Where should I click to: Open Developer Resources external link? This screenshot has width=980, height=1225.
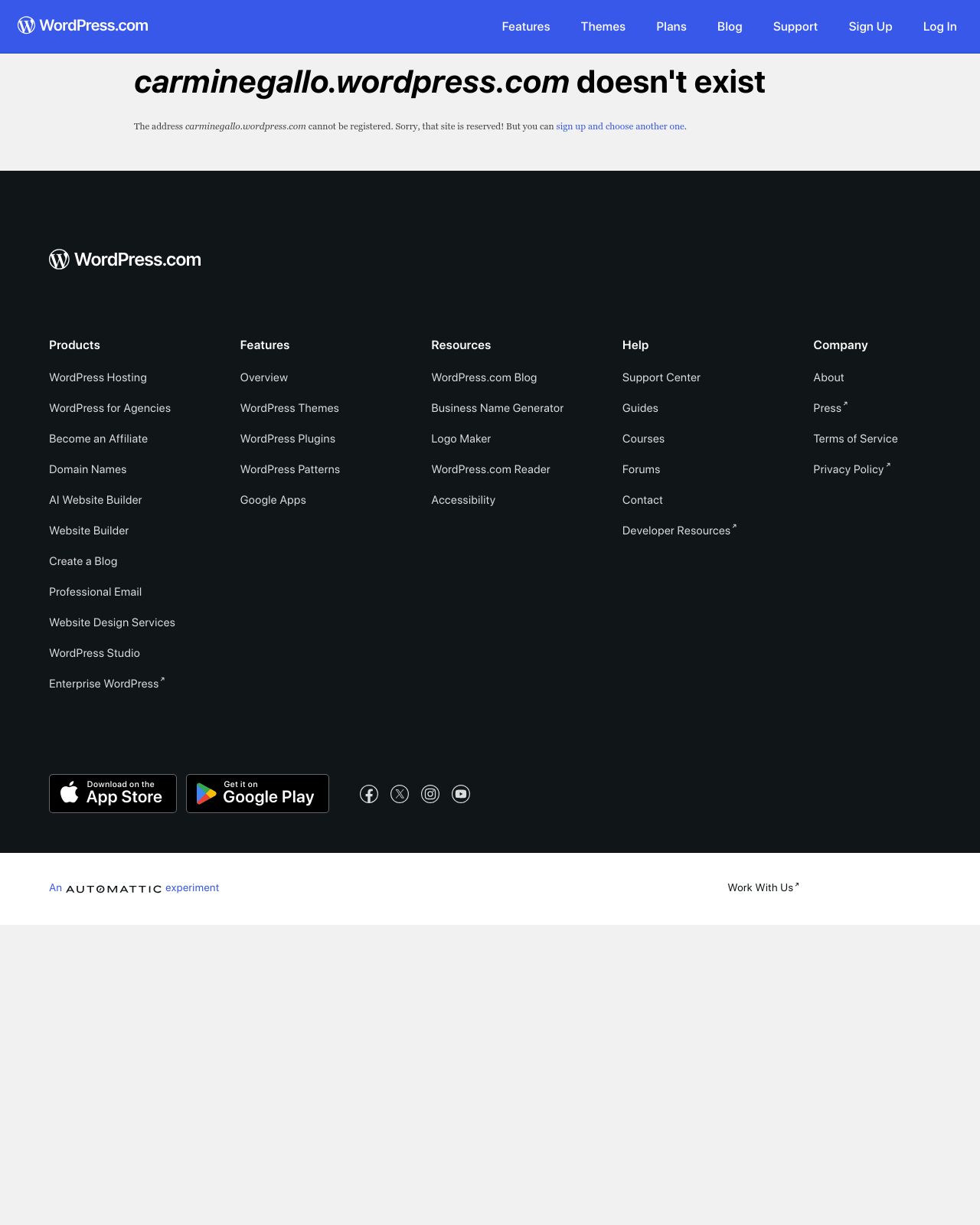click(x=678, y=531)
